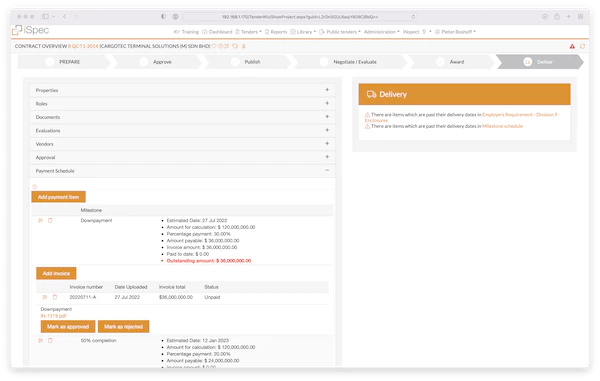Click the orange refresh icon beside warning
Screen dimensions: 600x381
pos(582,46)
